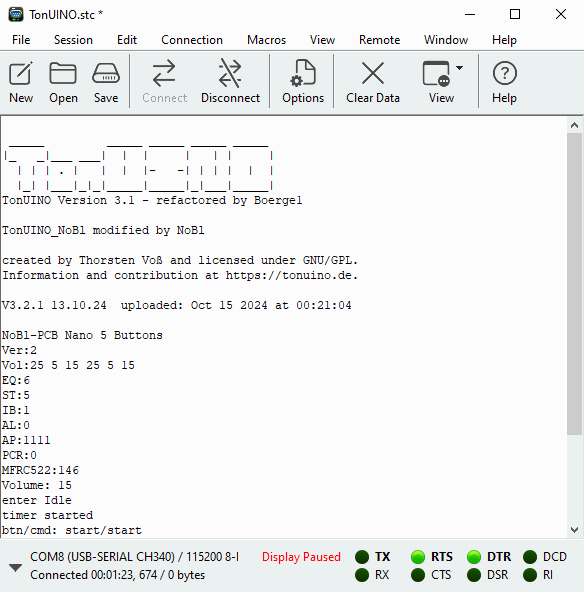Click the scrollbar down arrow
584x592 pixels.
click(575, 530)
